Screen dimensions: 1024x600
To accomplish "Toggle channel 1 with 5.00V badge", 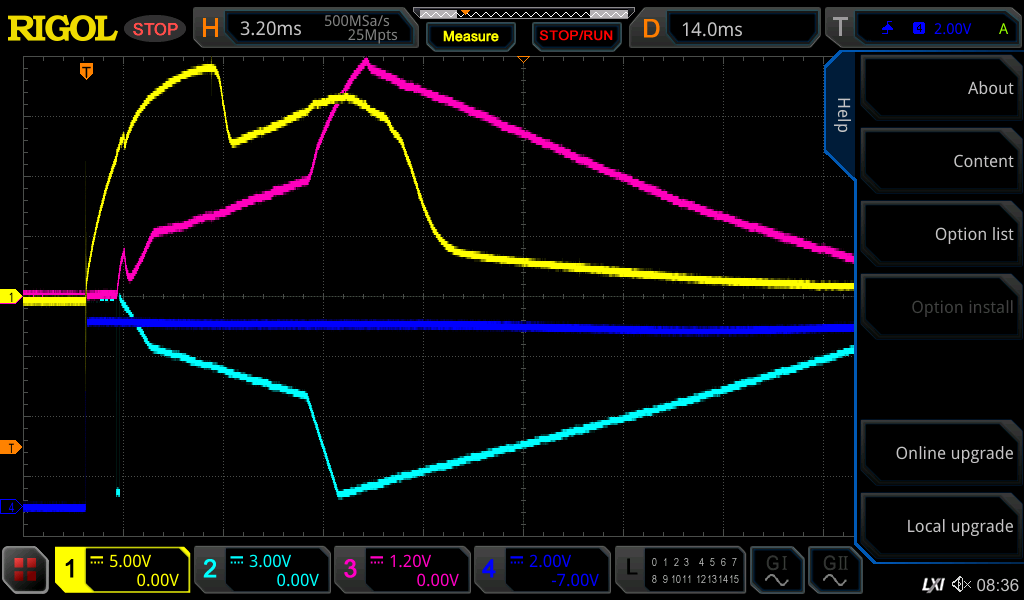I will tap(122, 570).
